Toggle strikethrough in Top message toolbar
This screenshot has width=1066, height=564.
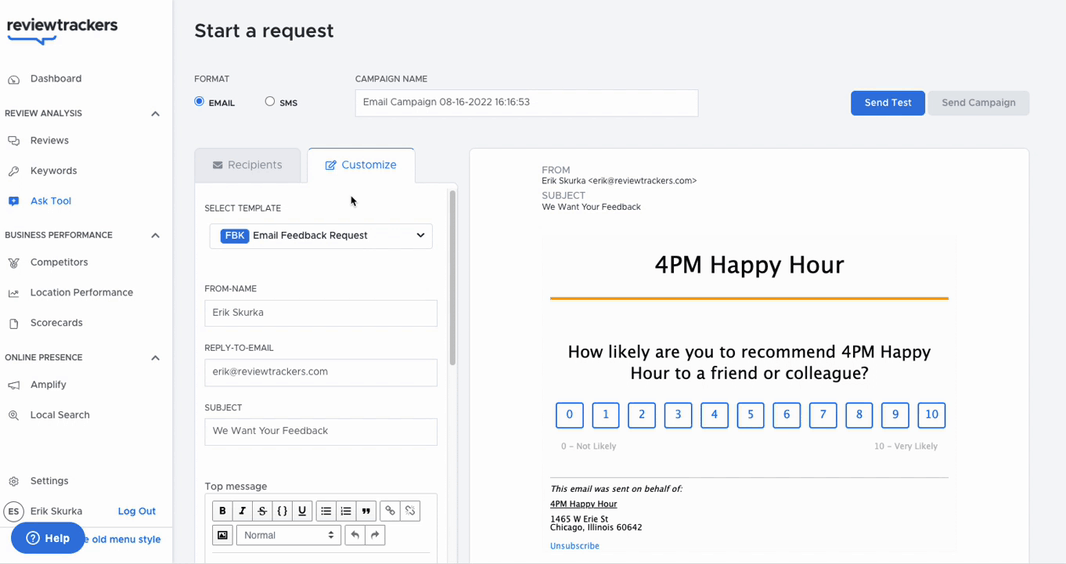262,511
